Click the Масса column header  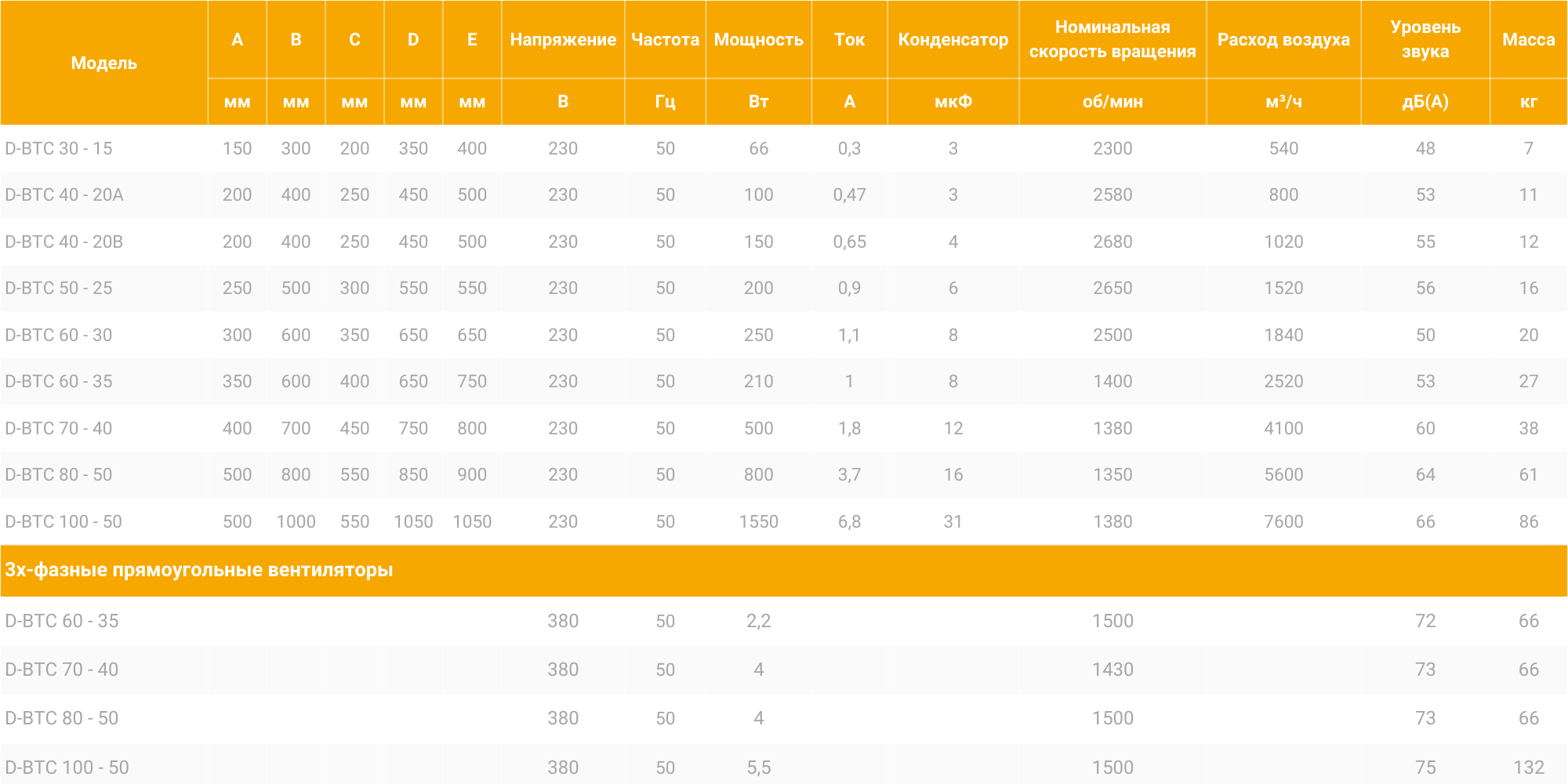tap(1528, 39)
